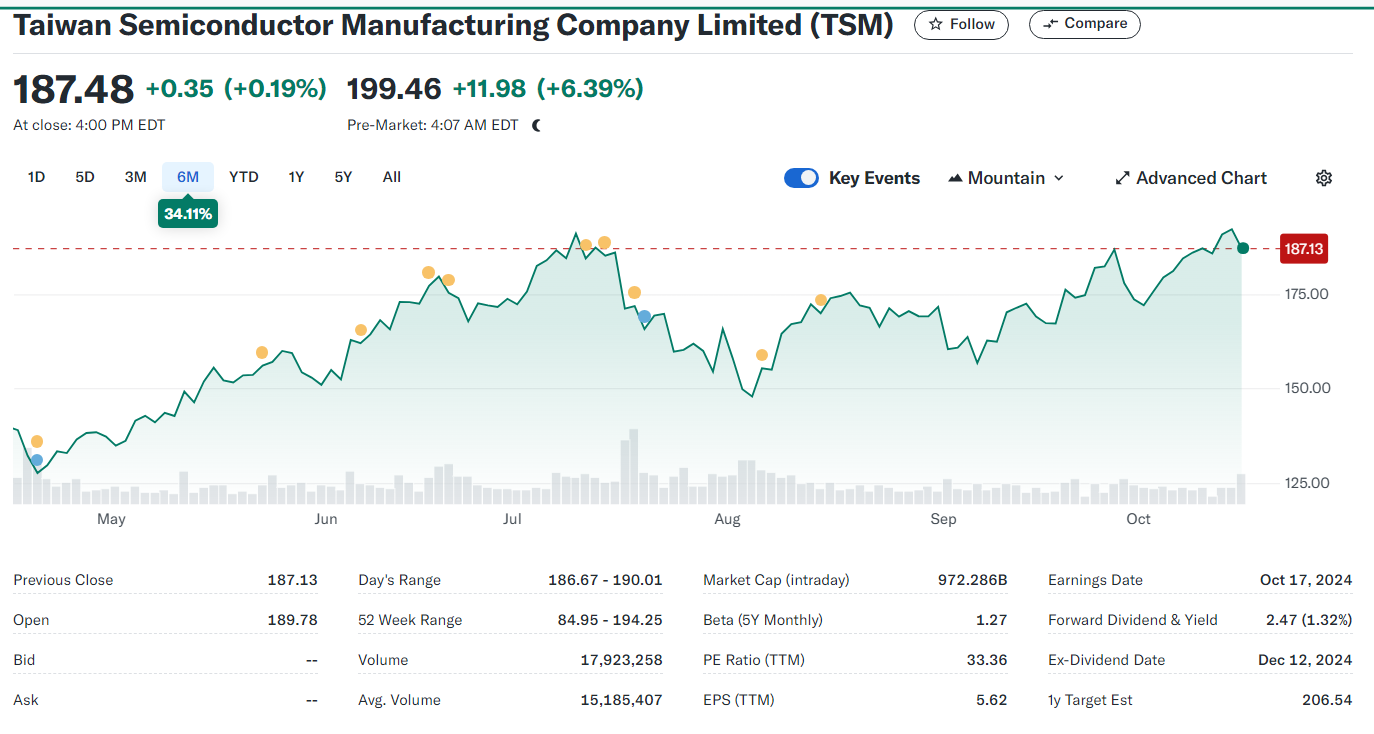The image size is (1374, 734).
Task: Open the Compare stocks button
Action: click(1084, 24)
